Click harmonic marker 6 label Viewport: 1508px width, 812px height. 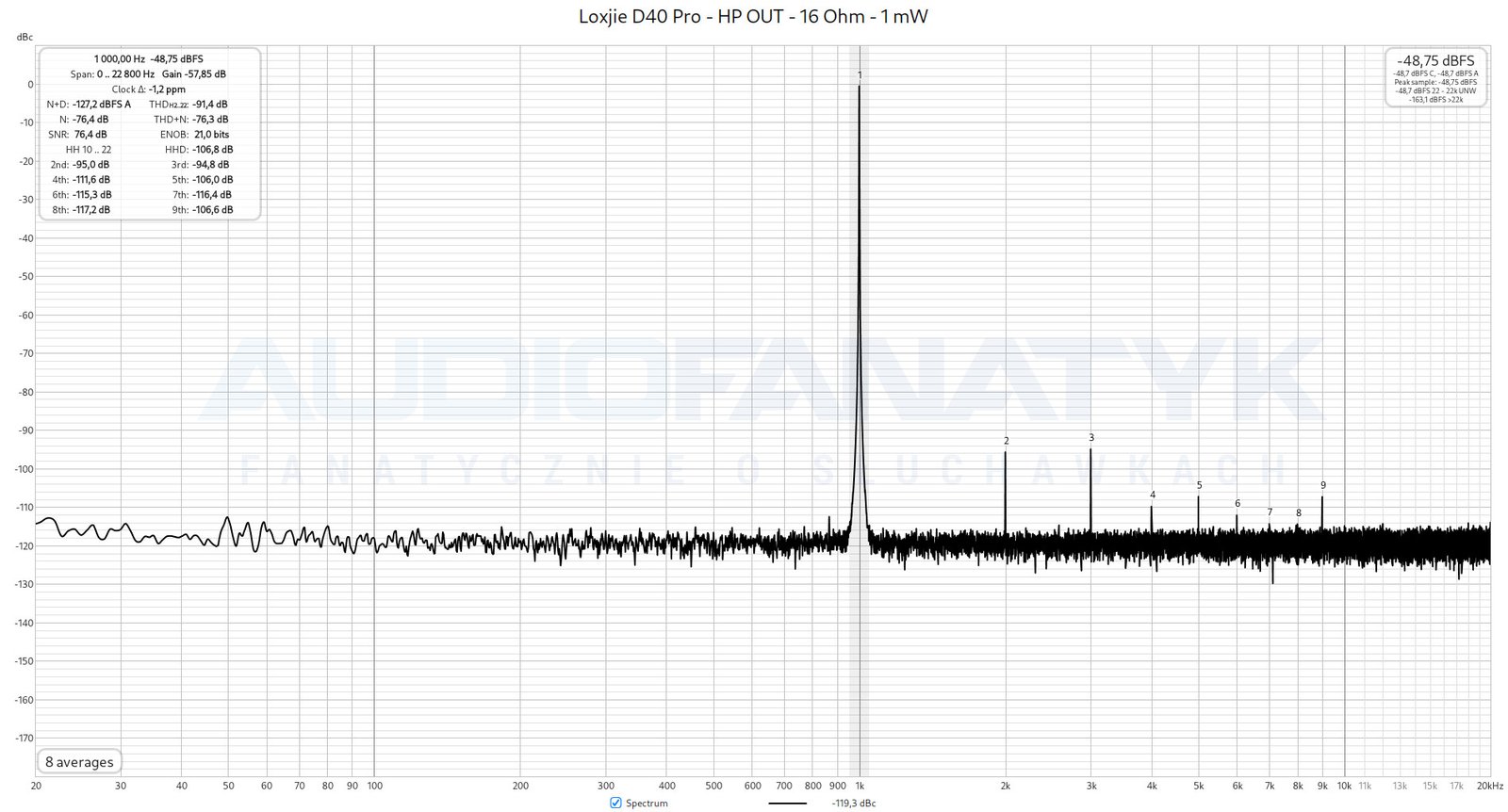pos(1238,504)
